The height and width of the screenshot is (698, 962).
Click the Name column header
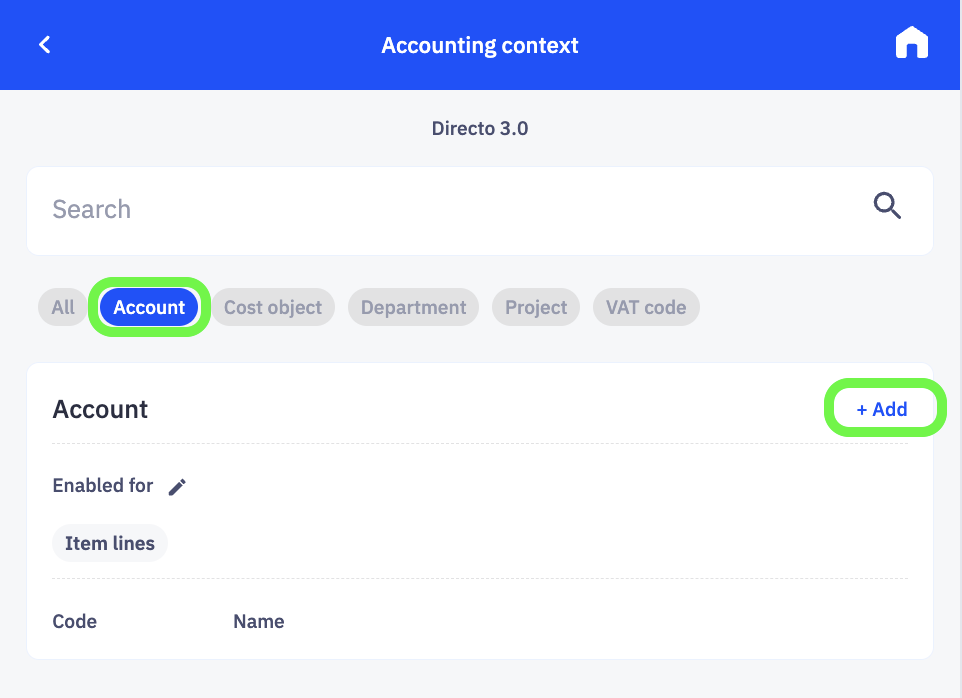(258, 621)
